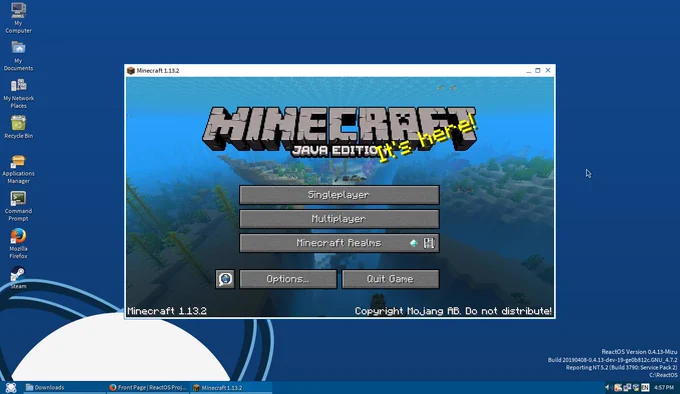The height and width of the screenshot is (394, 680).
Task: Click the Minecraft 1.13.2 version text
Action: click(167, 311)
